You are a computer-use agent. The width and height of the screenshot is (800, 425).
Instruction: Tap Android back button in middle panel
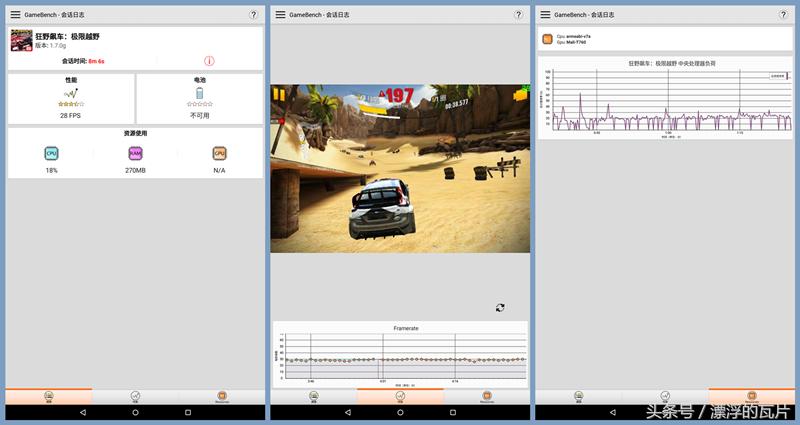[x=347, y=412]
